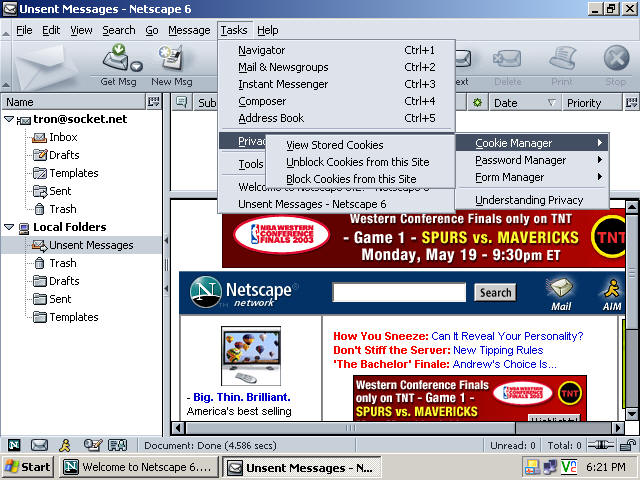Screen dimensions: 640x480
Task: Click the Get Msg toolbar icon
Action: [121, 59]
